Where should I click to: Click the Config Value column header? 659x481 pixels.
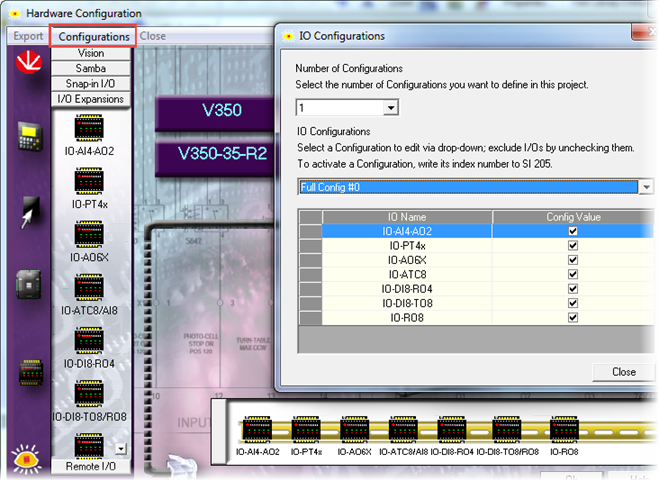point(573,217)
